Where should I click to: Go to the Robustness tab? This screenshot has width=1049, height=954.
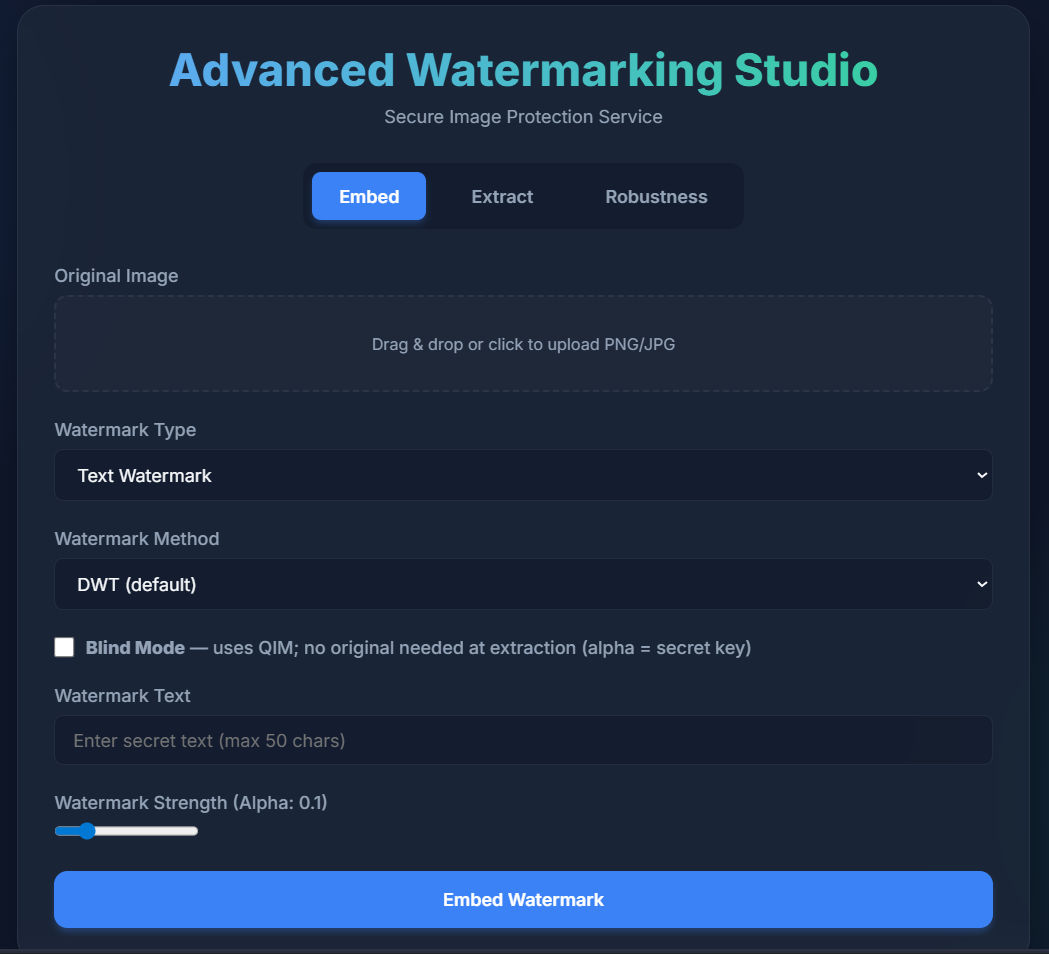pos(656,196)
